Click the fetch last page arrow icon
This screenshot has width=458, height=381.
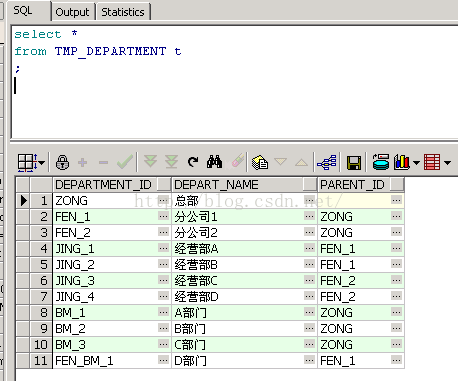(x=171, y=162)
